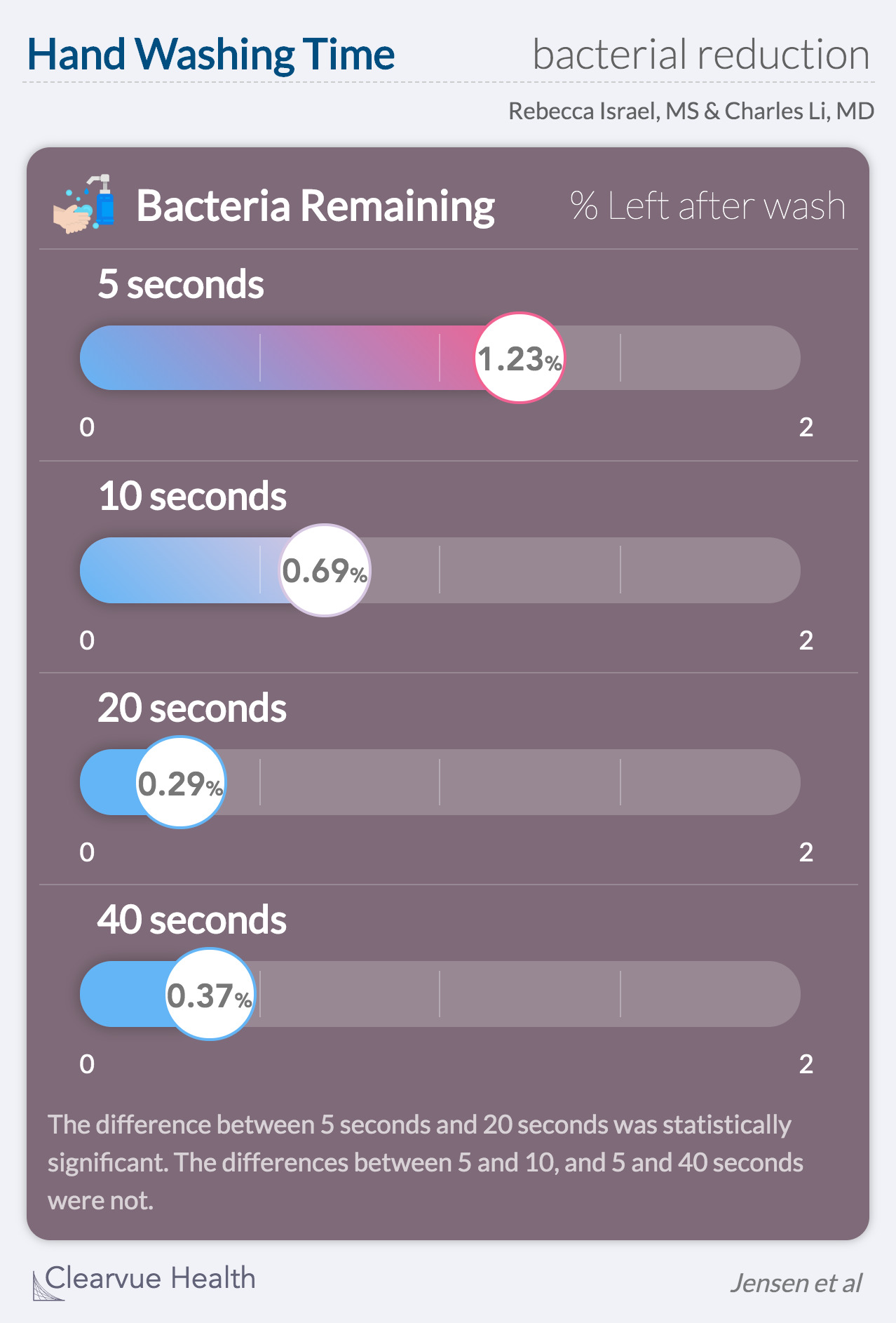The image size is (896, 1323).
Task: Select the 1.23% slider knob
Action: pos(520,358)
